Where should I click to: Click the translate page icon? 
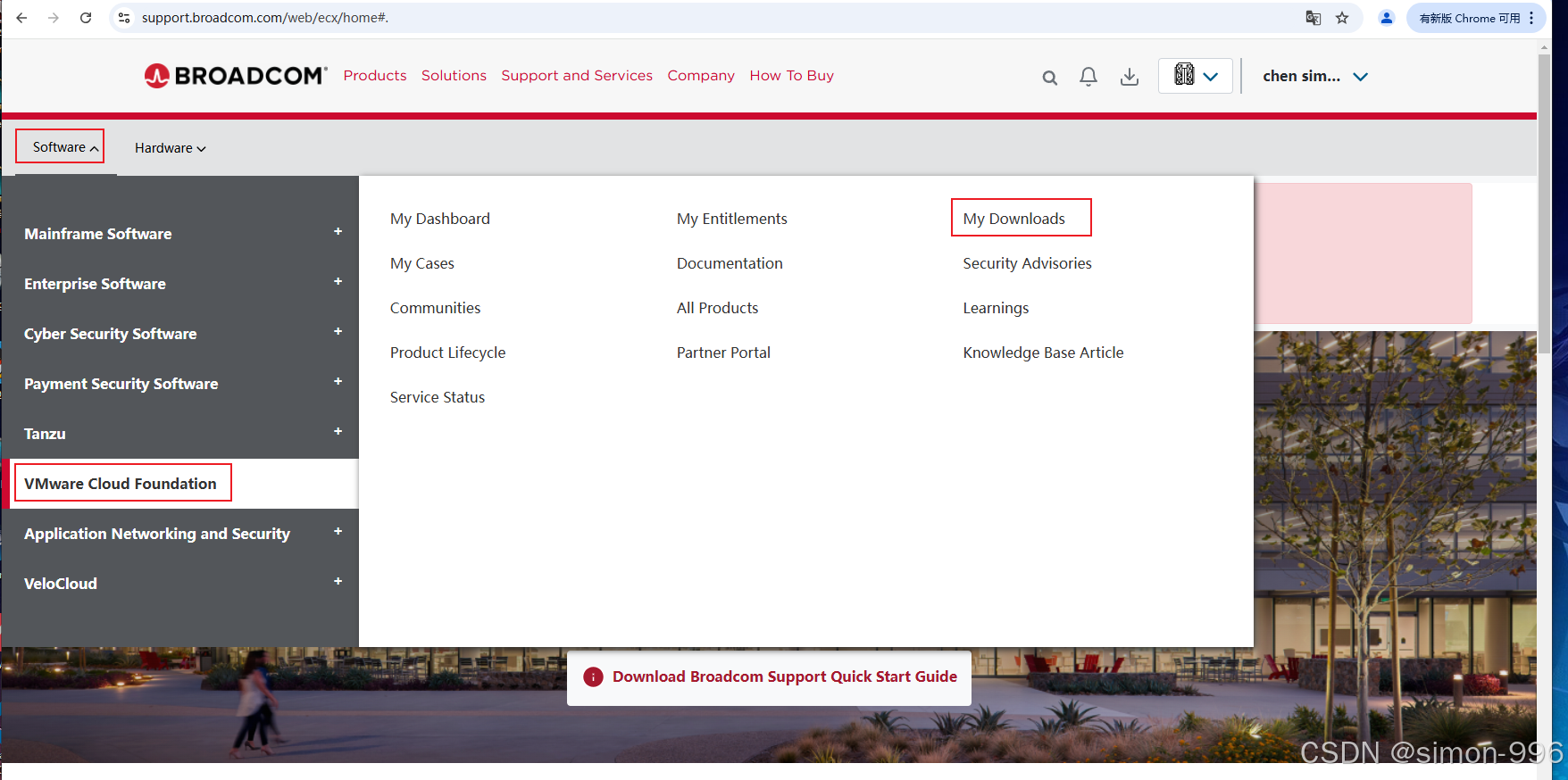[1314, 18]
